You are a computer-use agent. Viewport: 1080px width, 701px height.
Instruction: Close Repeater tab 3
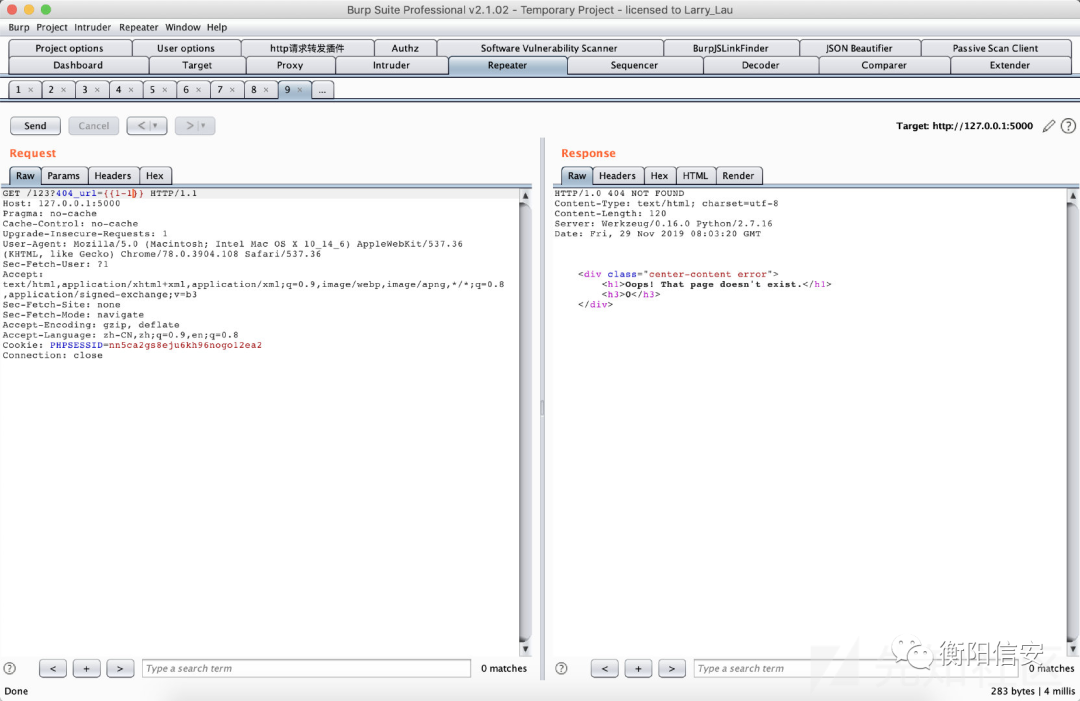click(97, 90)
